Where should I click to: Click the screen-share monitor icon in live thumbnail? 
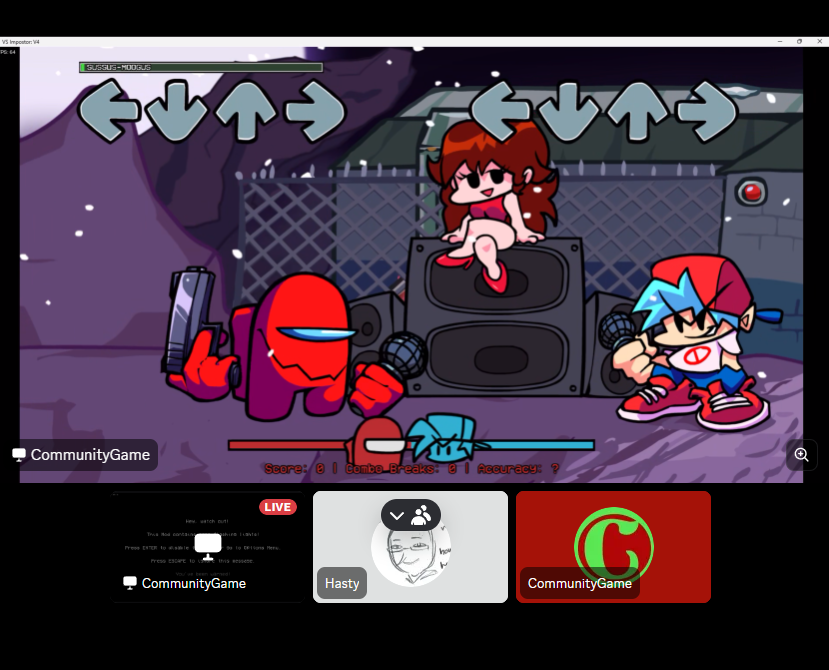click(x=208, y=546)
